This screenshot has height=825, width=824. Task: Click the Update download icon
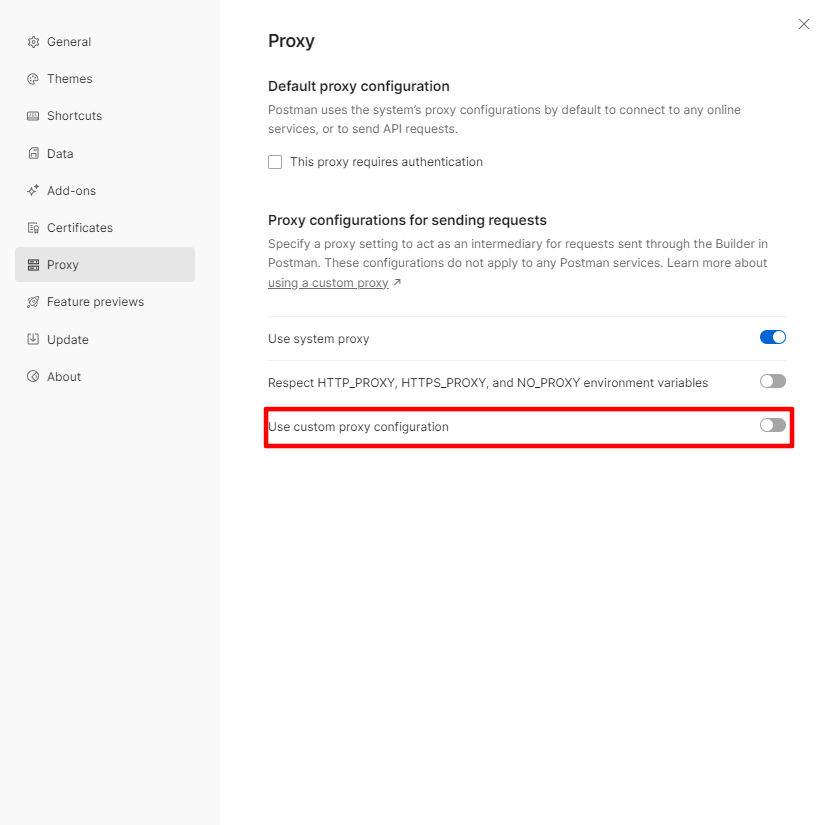(x=33, y=340)
